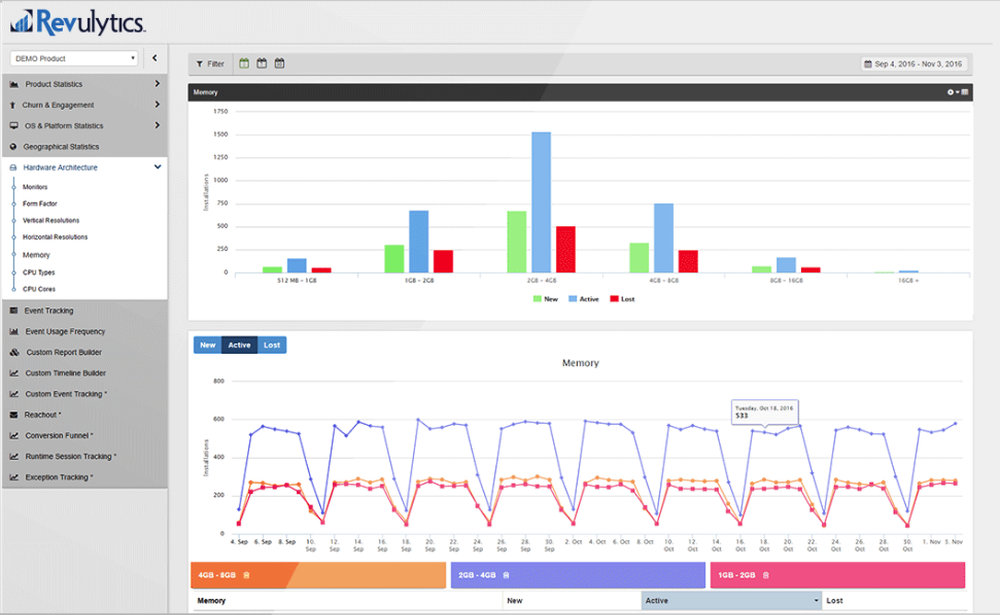1000x615 pixels.
Task: Open the Active metric dropdown at bottom
Action: pos(730,600)
